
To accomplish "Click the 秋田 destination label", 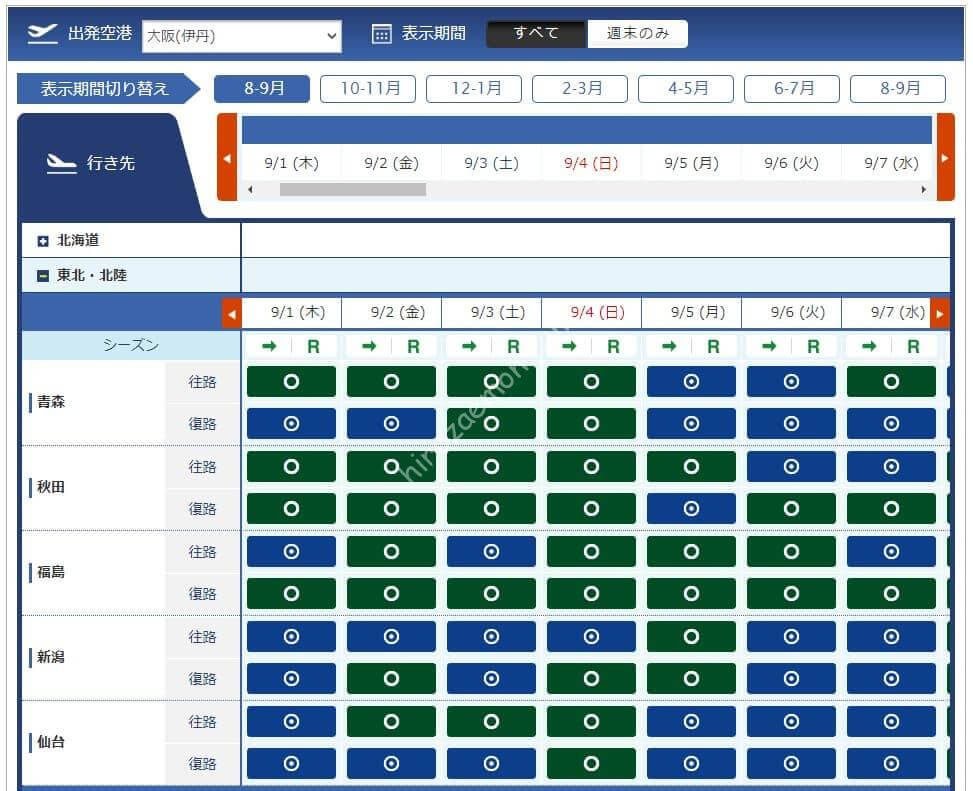I will click(x=51, y=487).
